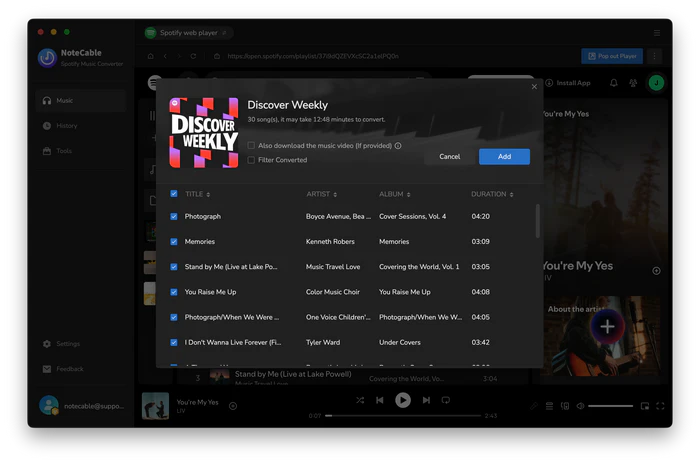Viewport: 700px width, 464px height.
Task: Uncheck You Raise Me Up checkbox
Action: click(174, 292)
